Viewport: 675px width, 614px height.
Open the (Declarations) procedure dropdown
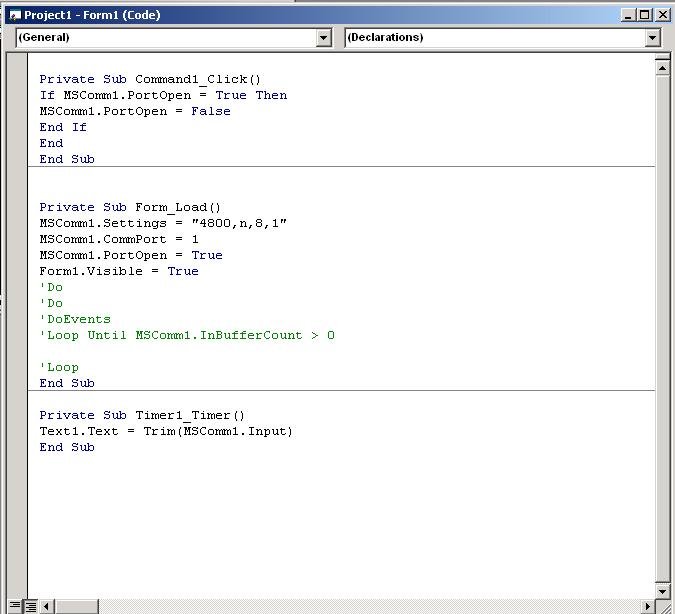[x=653, y=38]
